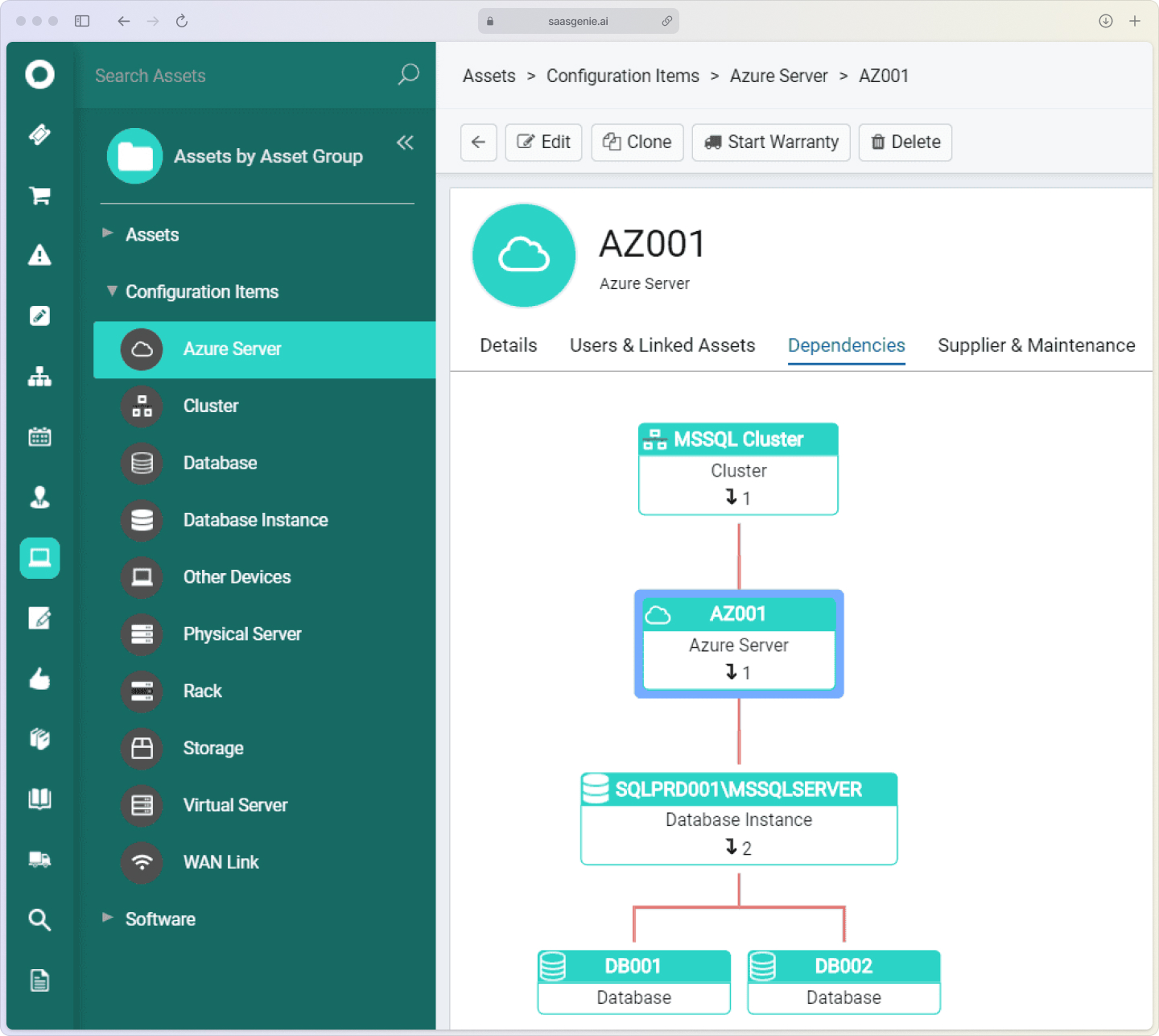Switch to the Details tab
The width and height of the screenshot is (1159, 1036).
tap(508, 345)
